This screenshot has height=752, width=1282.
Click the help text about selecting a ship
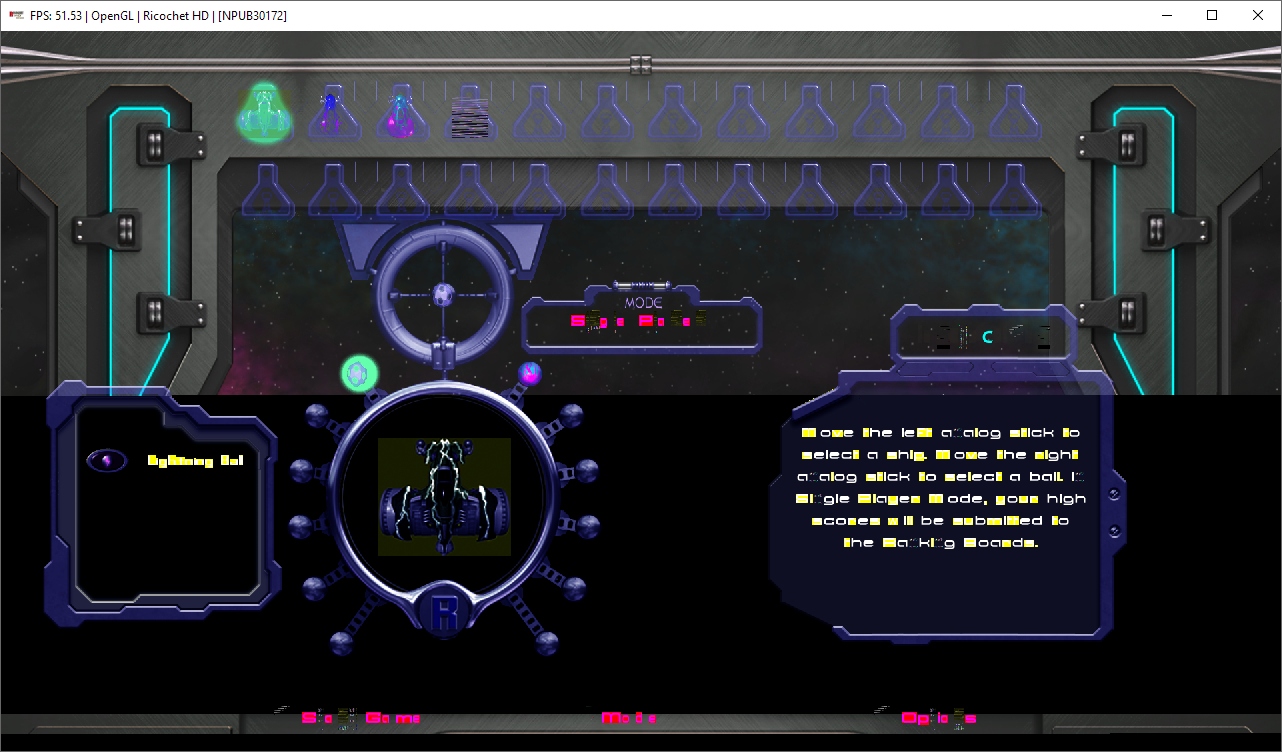[941, 488]
